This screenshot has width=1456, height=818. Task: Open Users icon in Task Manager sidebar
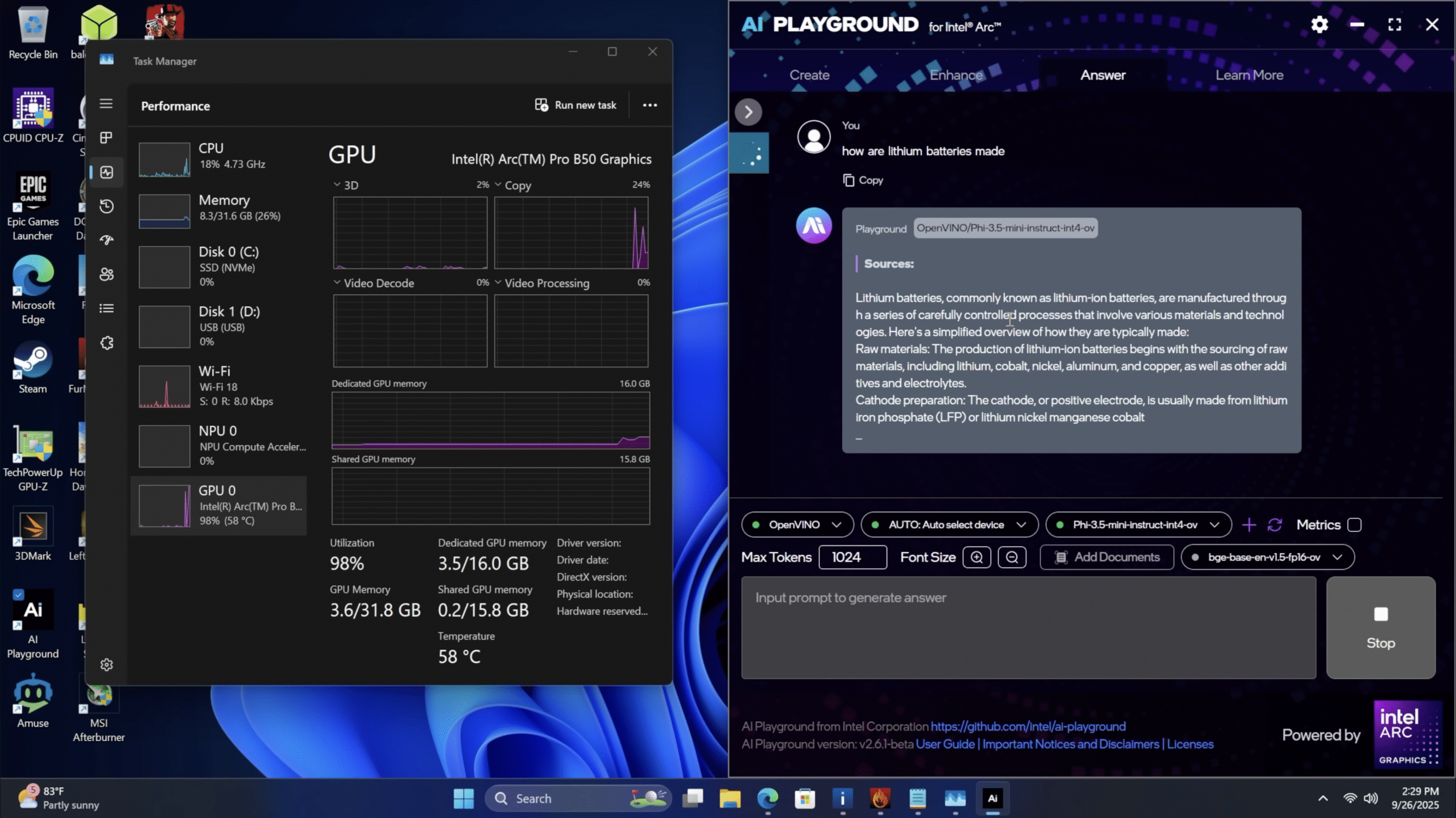(106, 274)
